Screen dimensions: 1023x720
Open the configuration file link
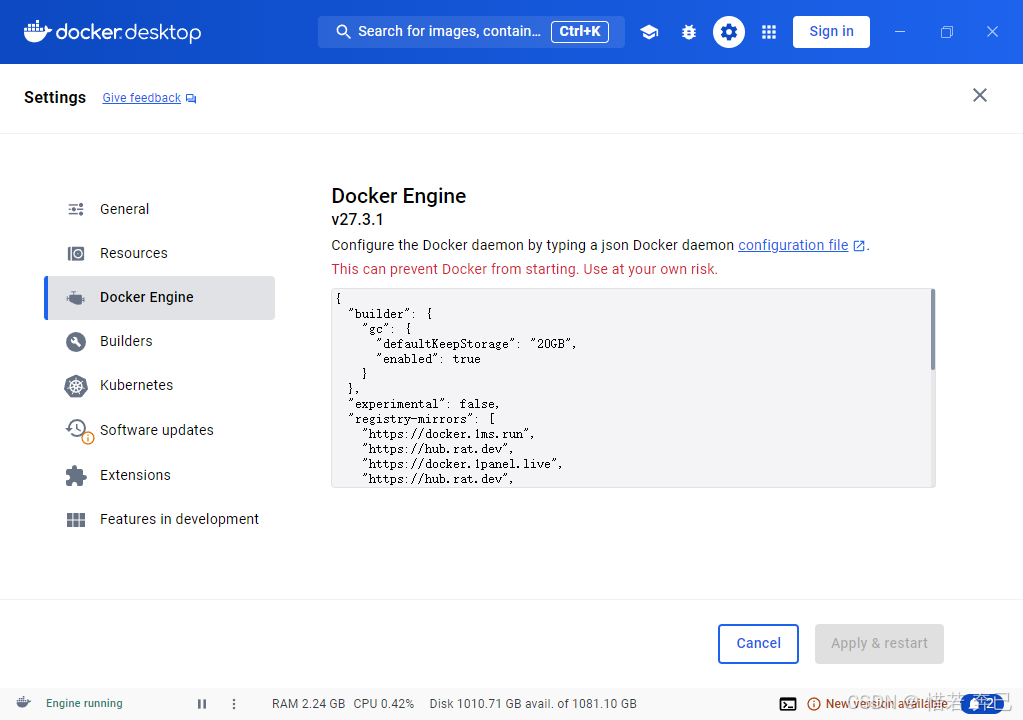tap(793, 245)
